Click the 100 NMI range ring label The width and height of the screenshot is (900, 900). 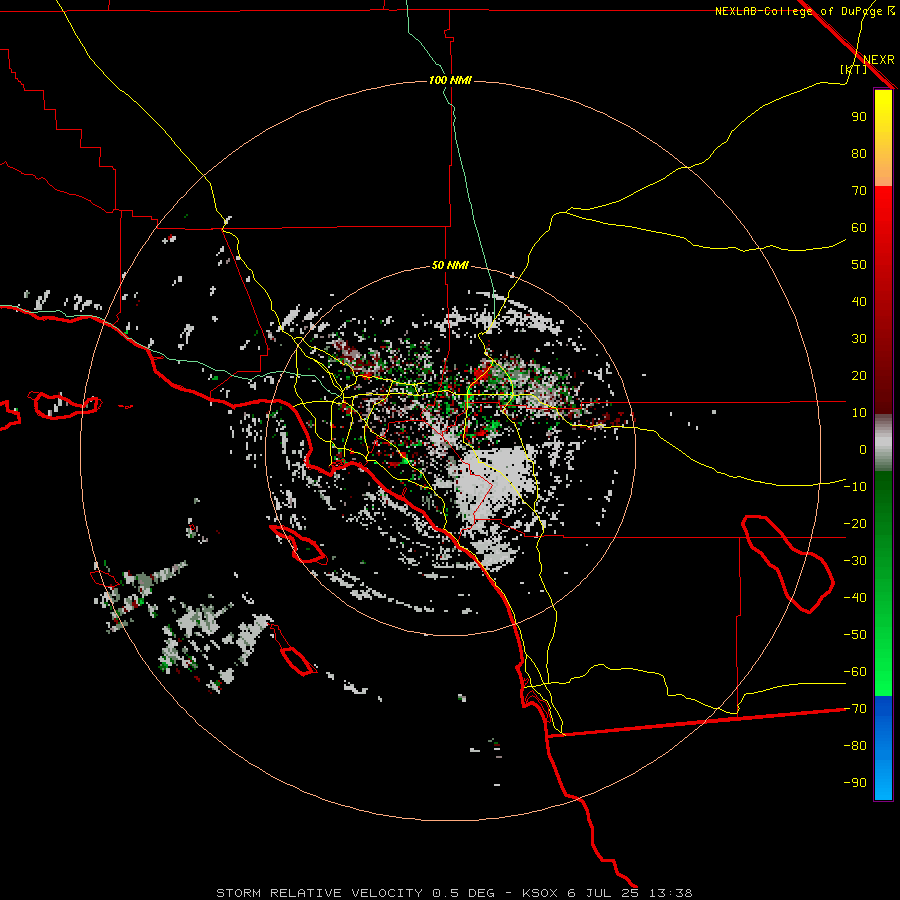click(x=451, y=80)
